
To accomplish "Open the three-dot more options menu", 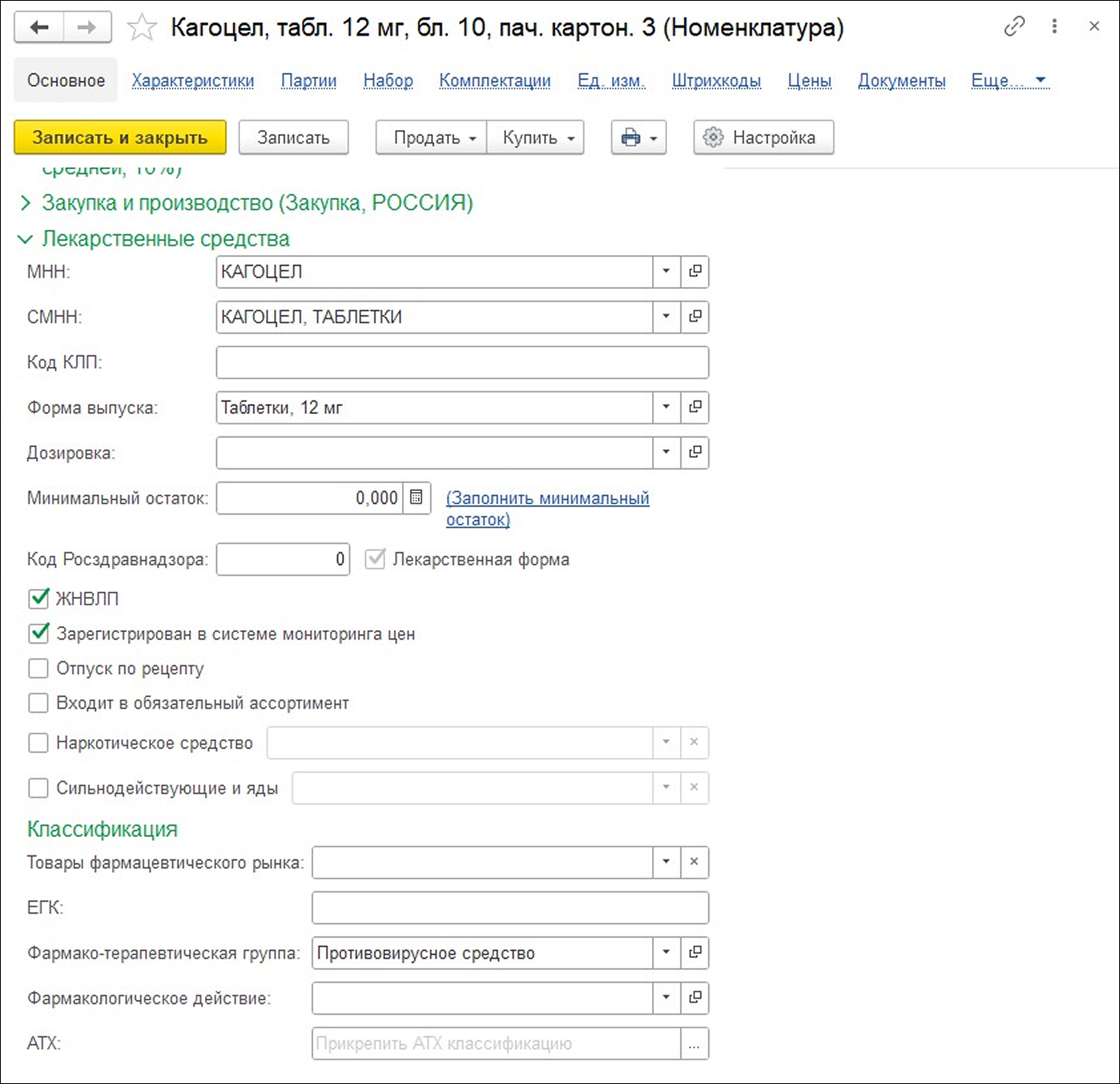I will 1054,27.
